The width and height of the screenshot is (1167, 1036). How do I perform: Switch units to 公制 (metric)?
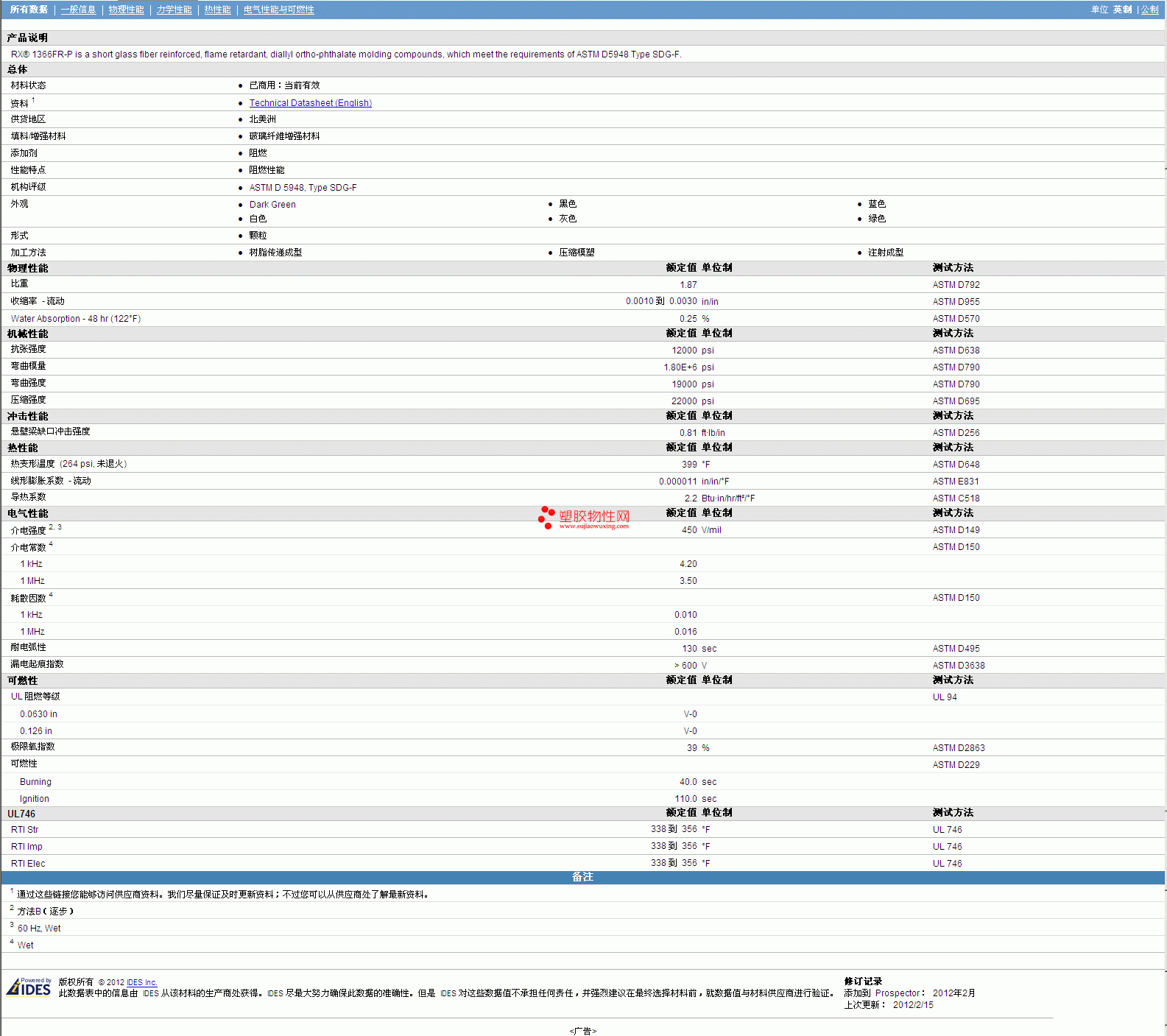1149,10
